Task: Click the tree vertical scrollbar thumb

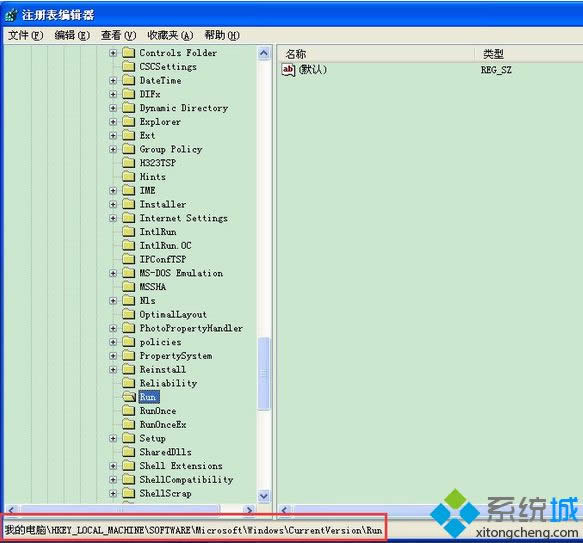Action: [264, 373]
